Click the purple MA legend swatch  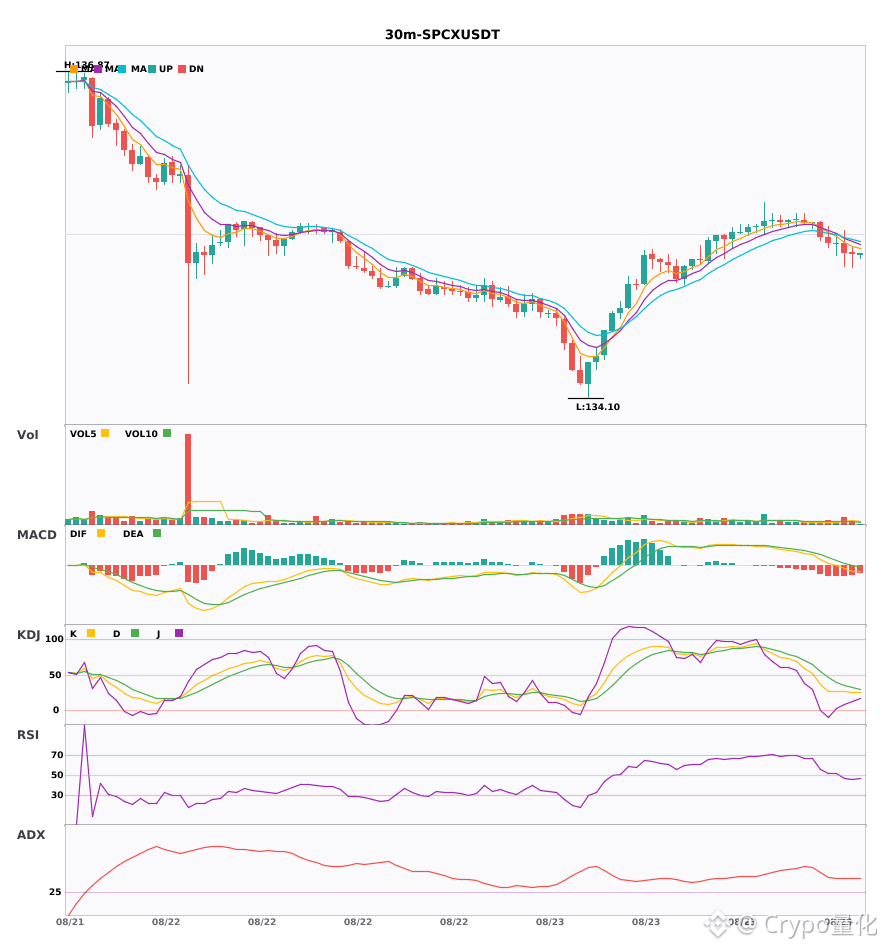pyautogui.click(x=98, y=69)
